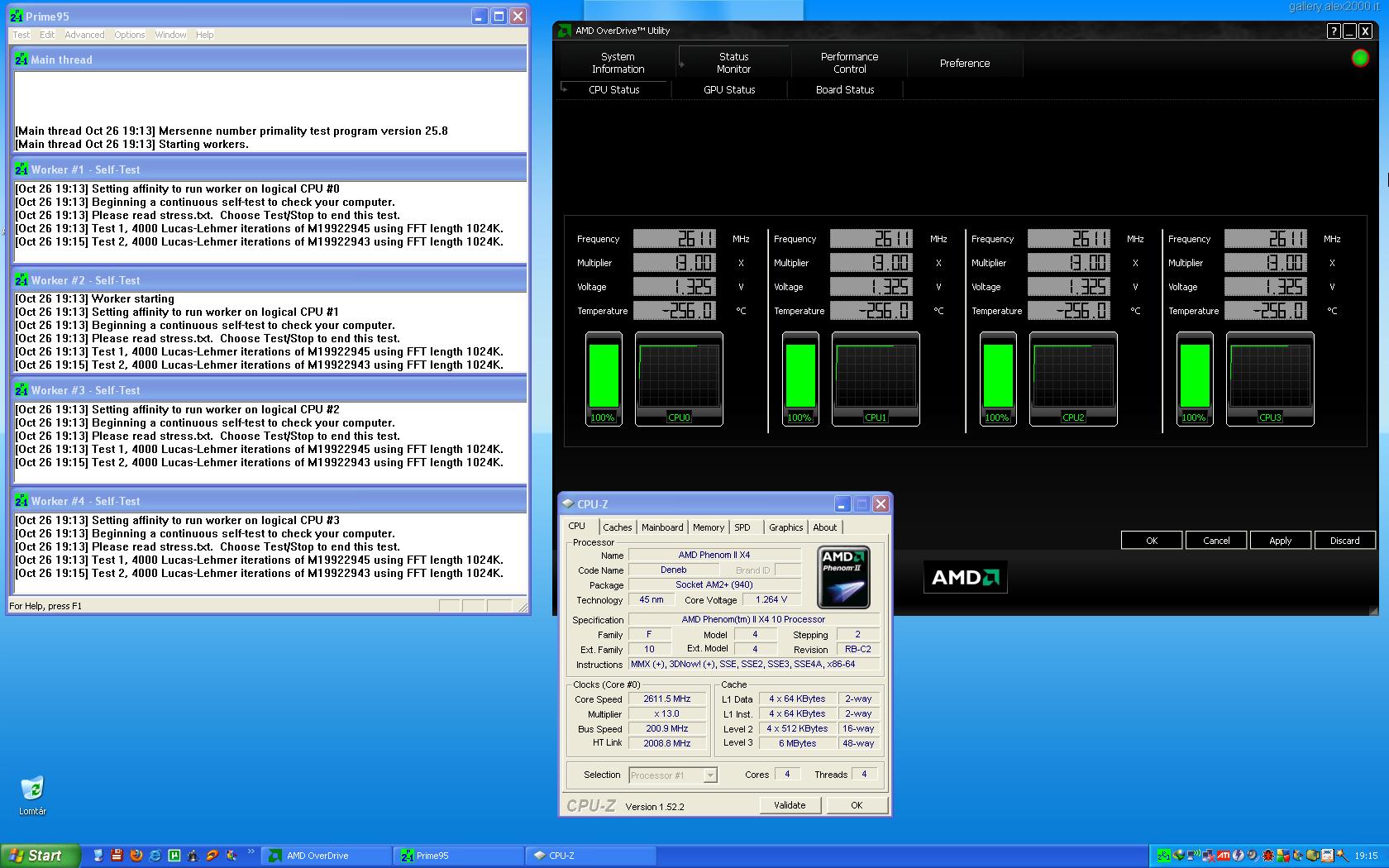The height and width of the screenshot is (868, 1389).
Task: Click the CPU3 100% usage bar
Action: tap(1195, 379)
